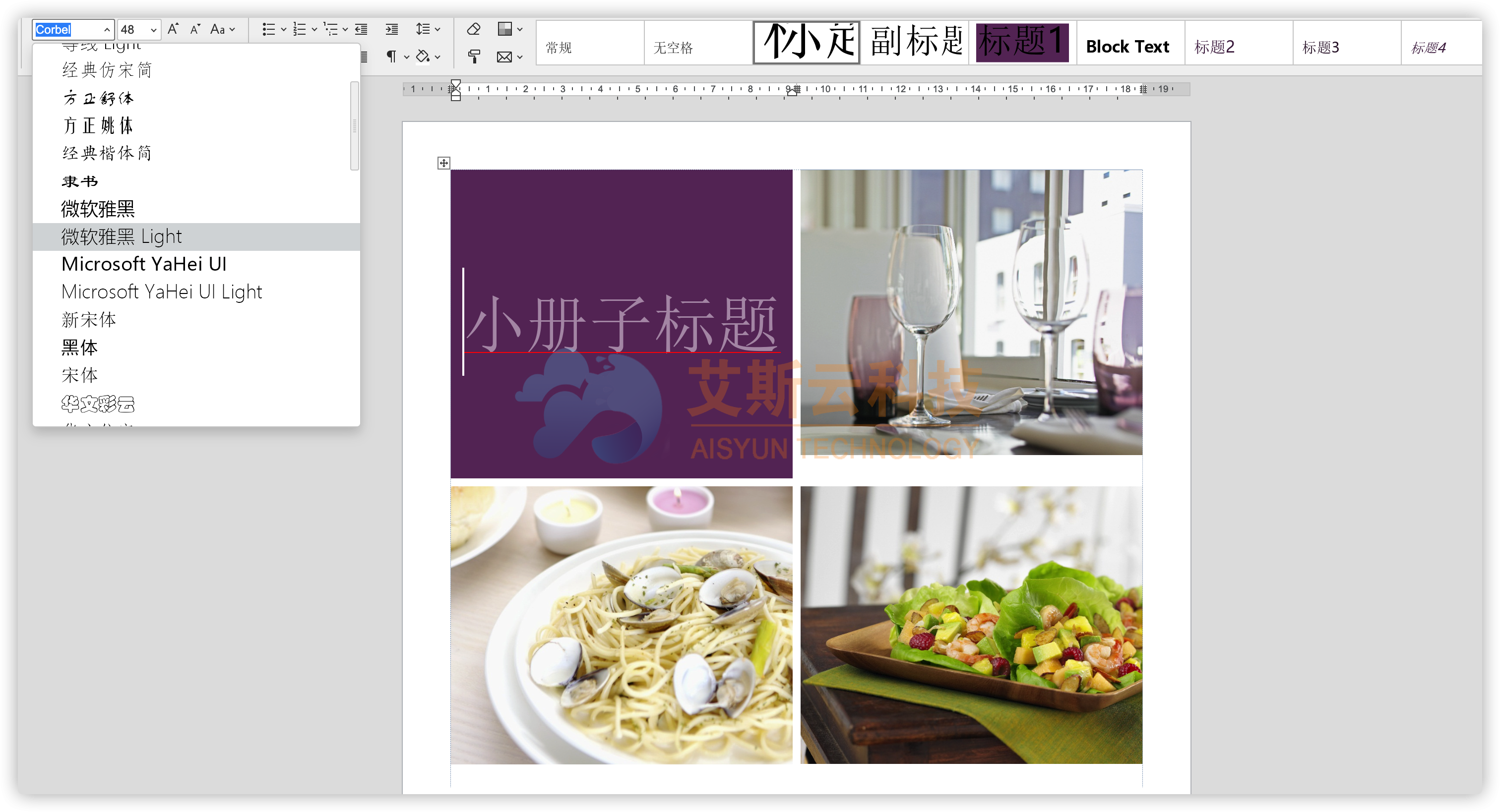1500x812 pixels.
Task: Click the decrease font size icon
Action: (x=195, y=29)
